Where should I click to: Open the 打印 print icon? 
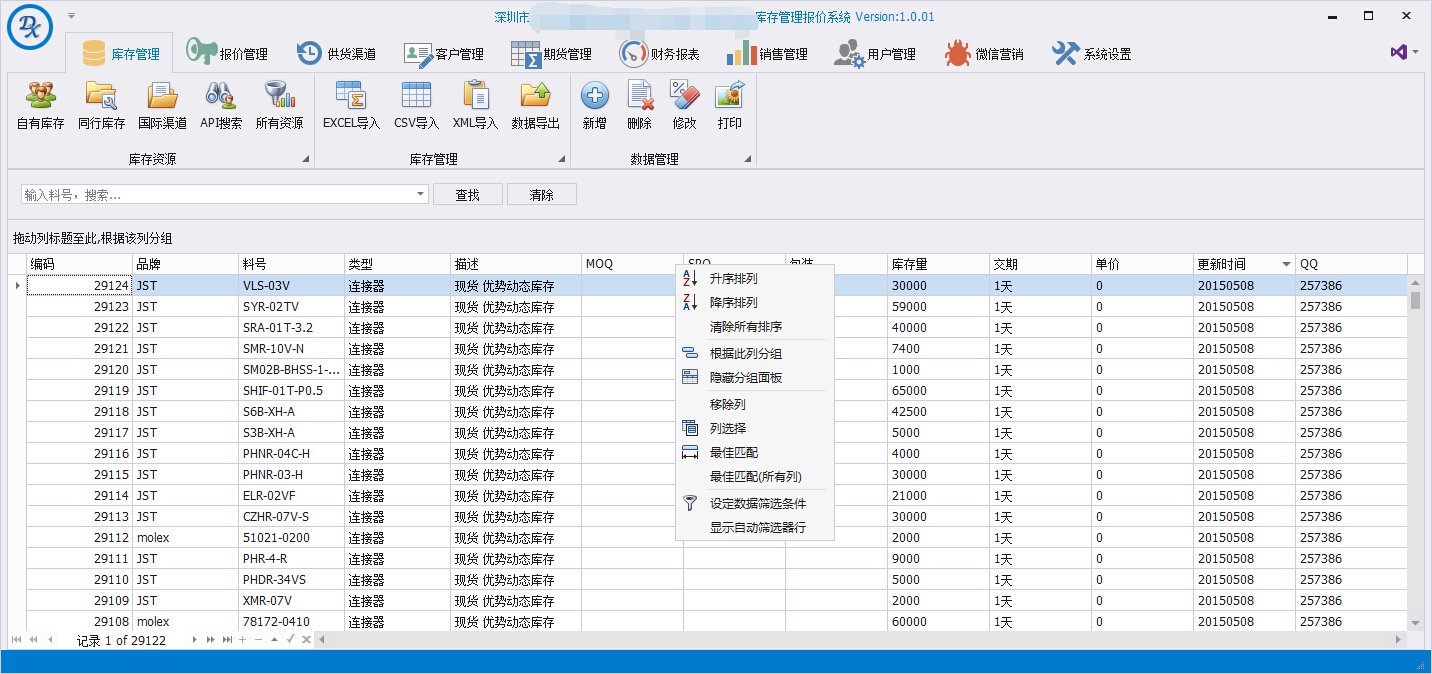pos(729,97)
